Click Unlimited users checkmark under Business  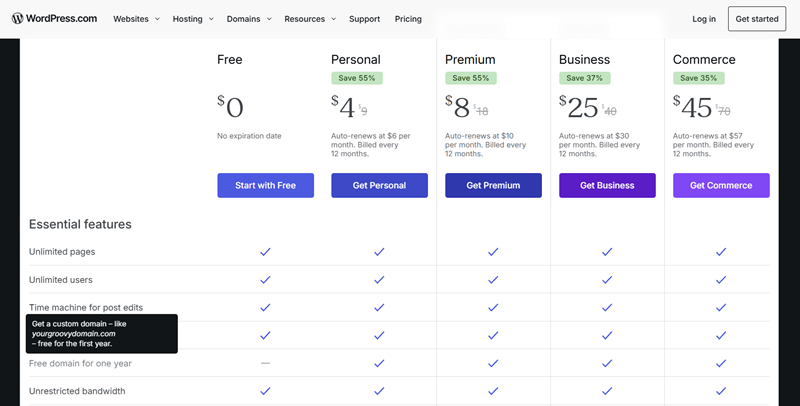(x=607, y=280)
